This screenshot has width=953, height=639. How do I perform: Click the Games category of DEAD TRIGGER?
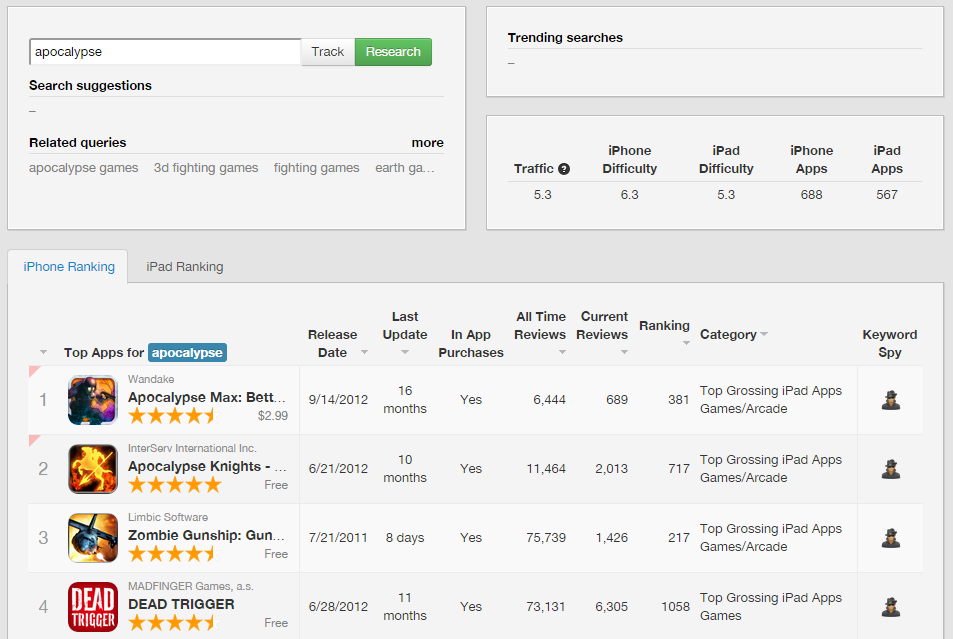click(x=720, y=616)
